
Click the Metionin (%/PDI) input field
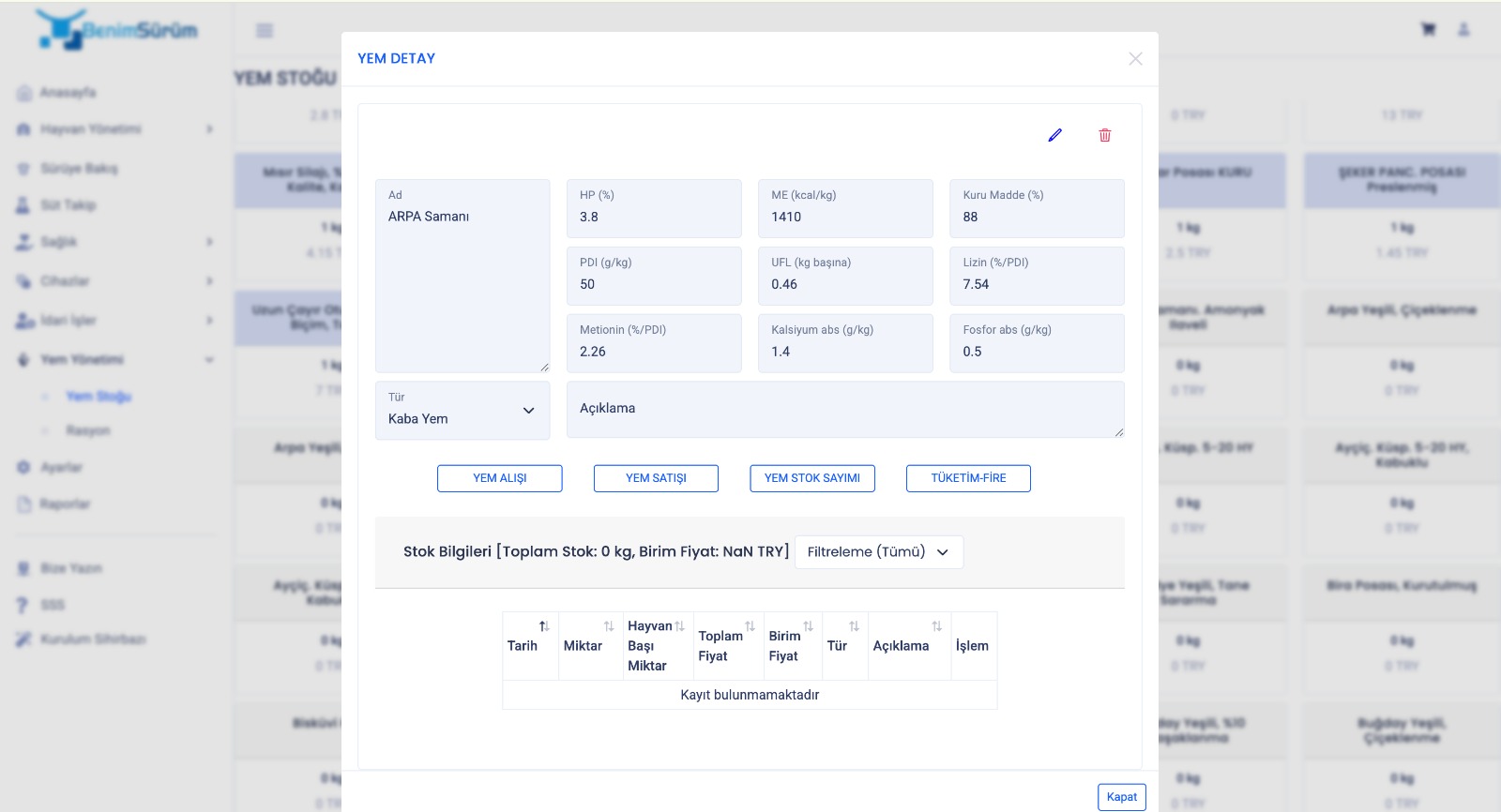click(654, 343)
